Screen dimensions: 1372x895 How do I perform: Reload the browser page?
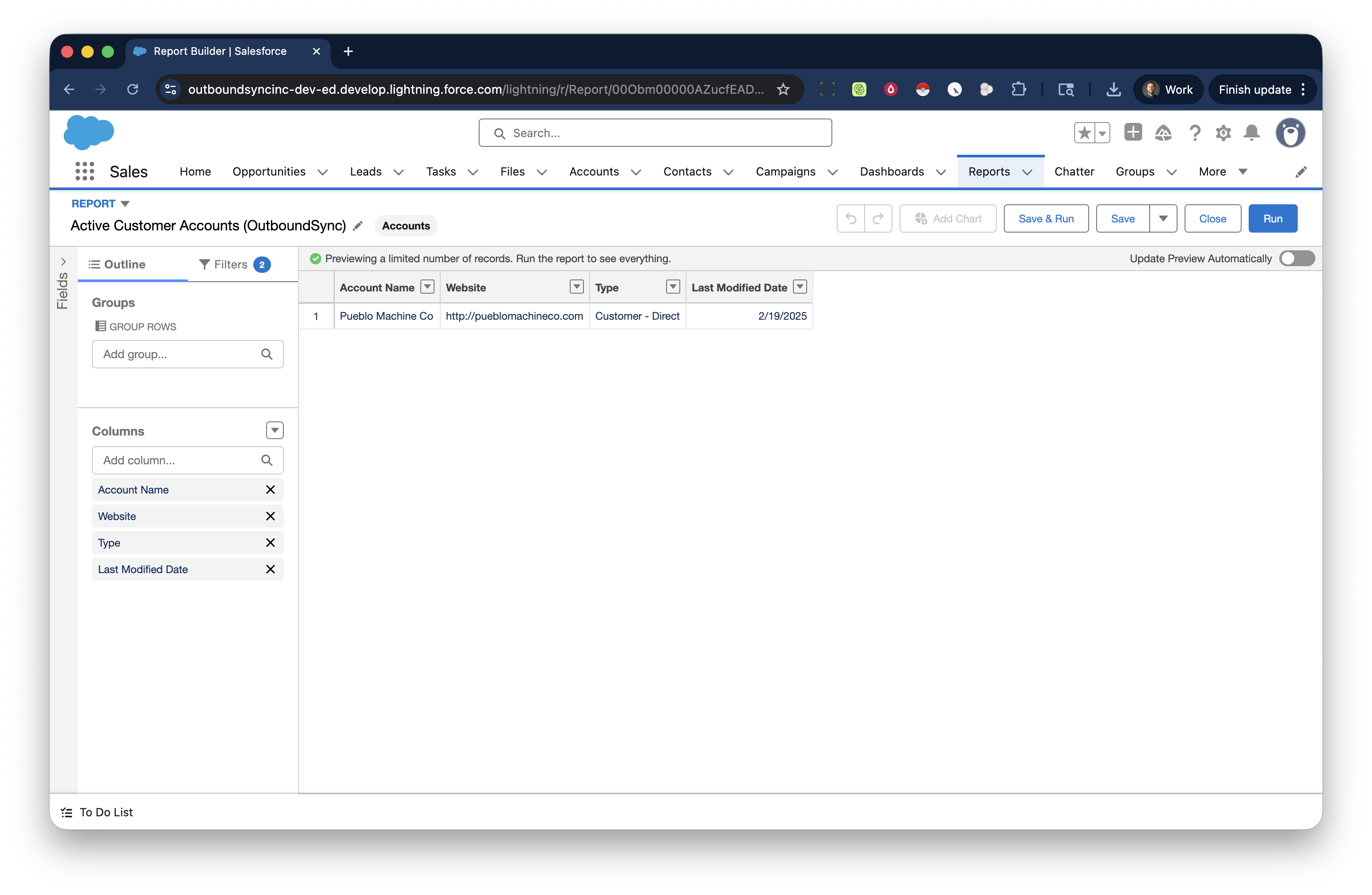pos(133,89)
